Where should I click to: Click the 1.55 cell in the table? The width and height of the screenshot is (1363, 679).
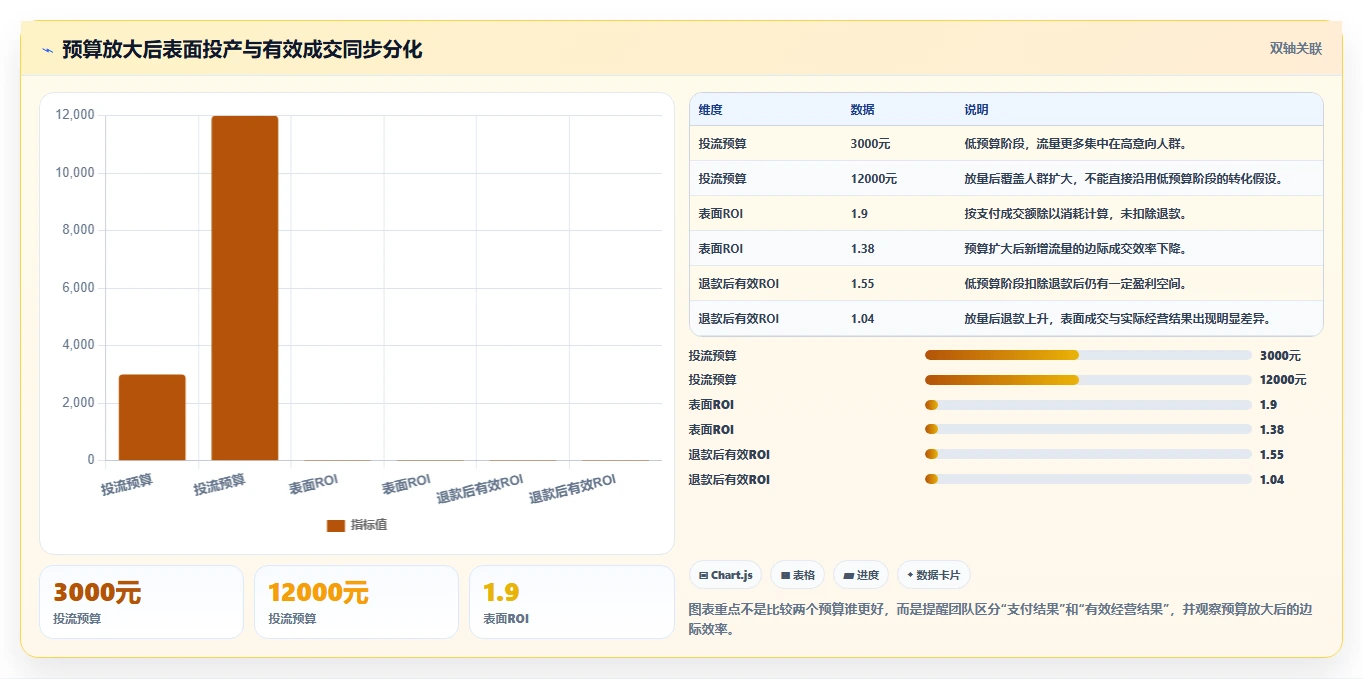[x=862, y=284]
